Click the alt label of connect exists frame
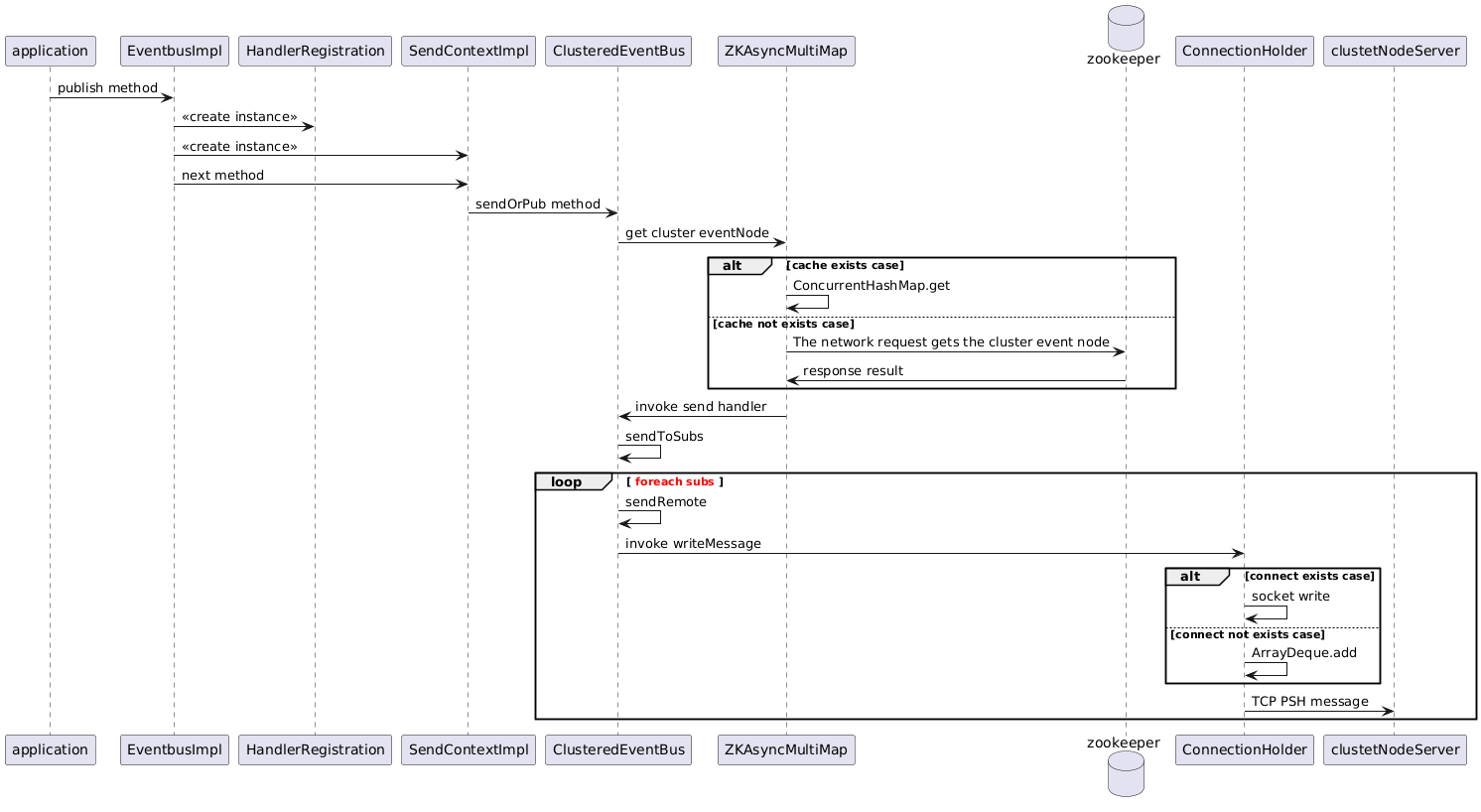The height and width of the screenshot is (812, 1481). click(1190, 577)
